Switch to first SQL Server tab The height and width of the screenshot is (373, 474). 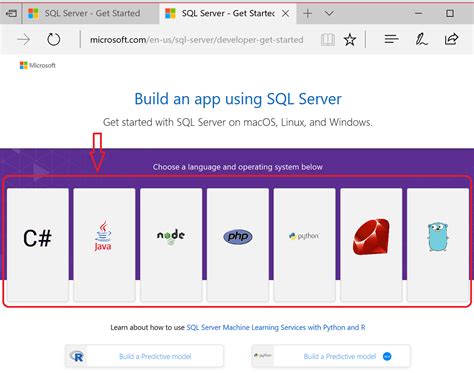pyautogui.click(x=90, y=13)
